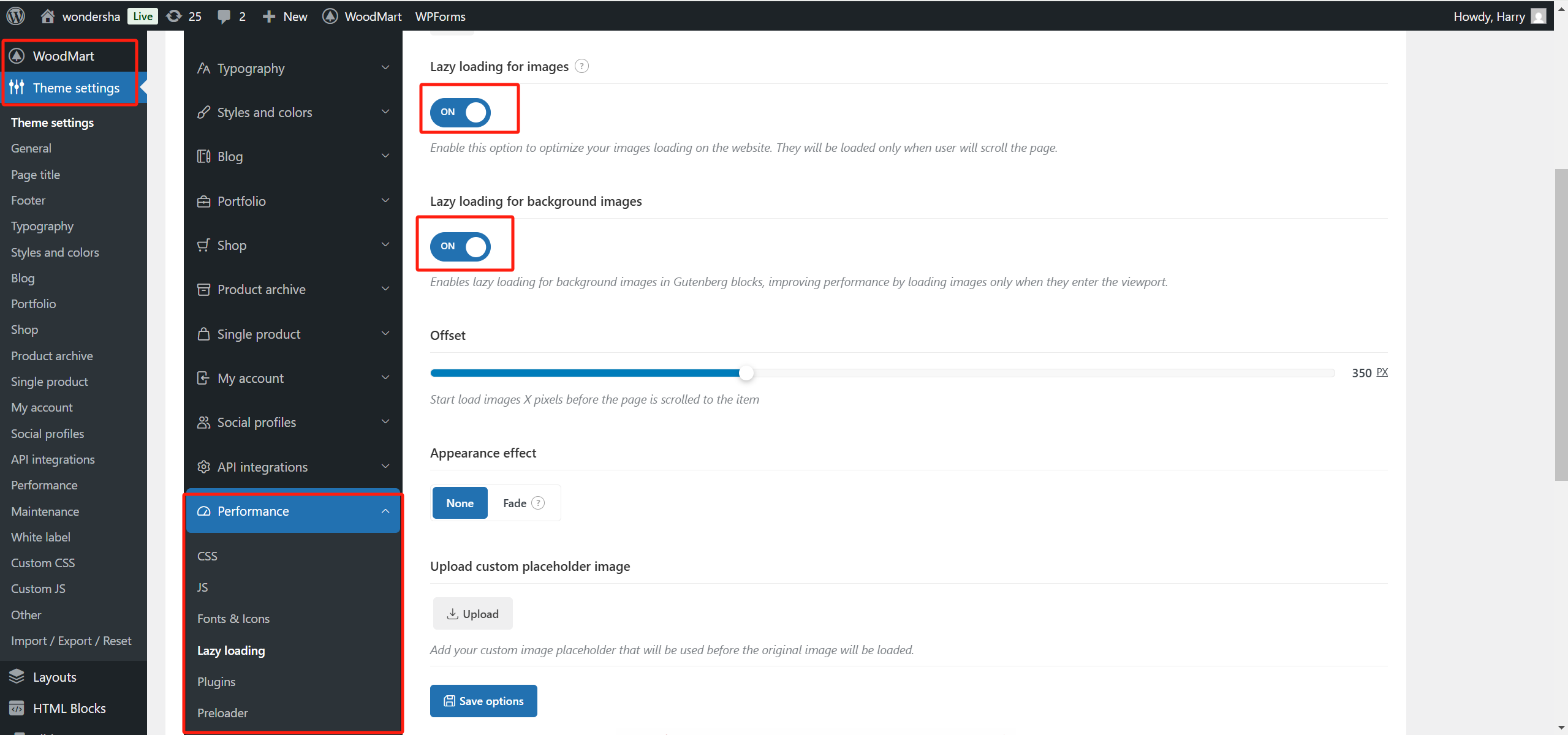Upload a custom placeholder image
This screenshot has width=1568, height=735.
(x=472, y=613)
